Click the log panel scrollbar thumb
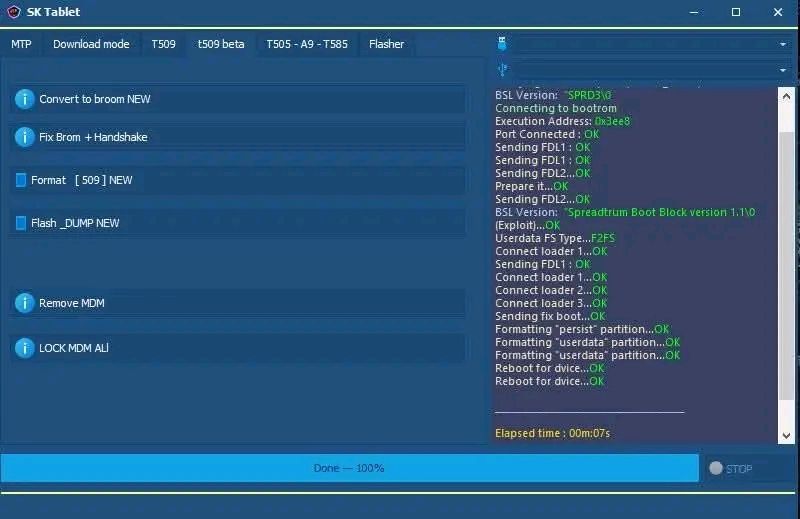 coord(786,265)
